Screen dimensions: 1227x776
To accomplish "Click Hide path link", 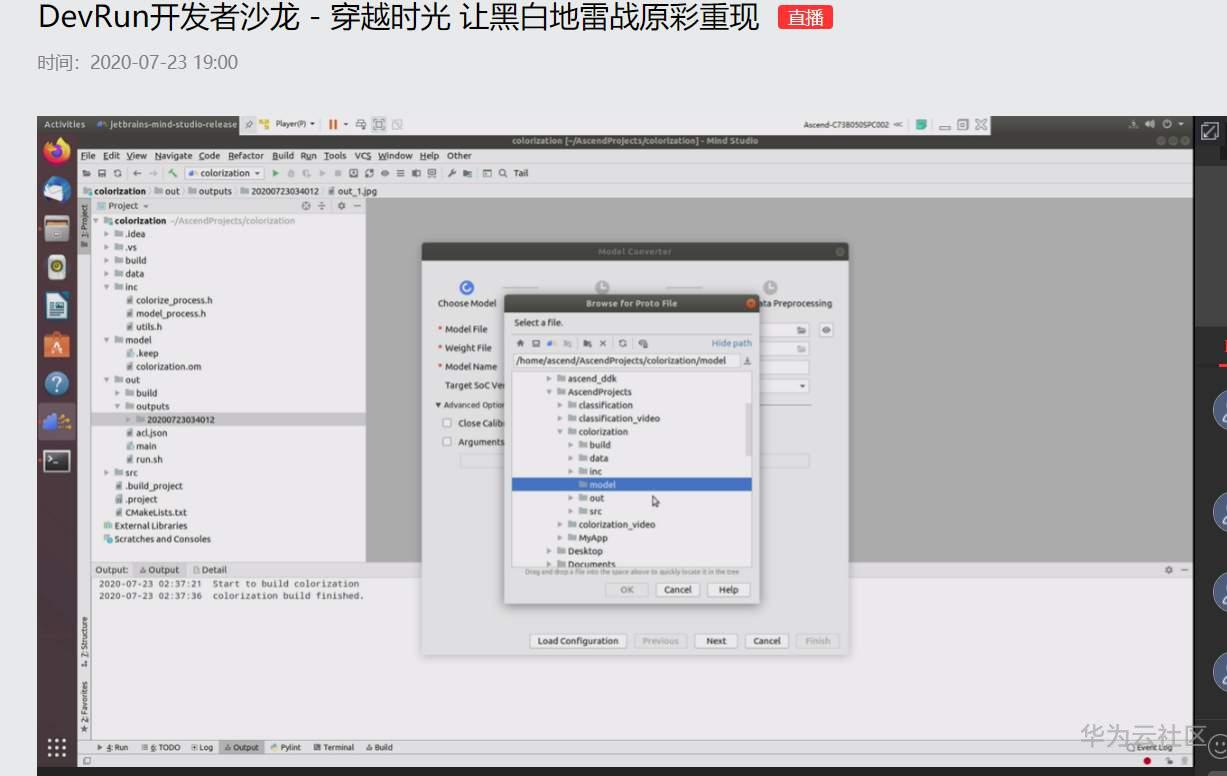I will click(731, 343).
